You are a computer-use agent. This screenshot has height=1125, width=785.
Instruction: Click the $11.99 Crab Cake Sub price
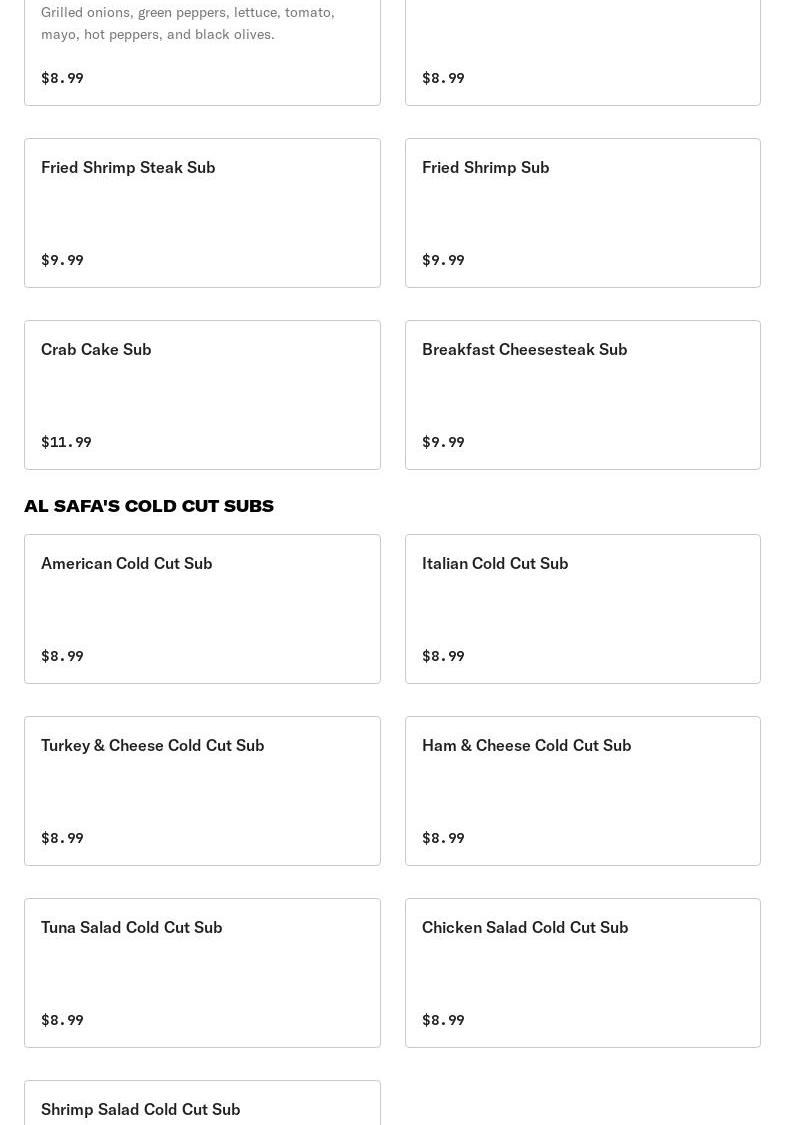(66, 442)
